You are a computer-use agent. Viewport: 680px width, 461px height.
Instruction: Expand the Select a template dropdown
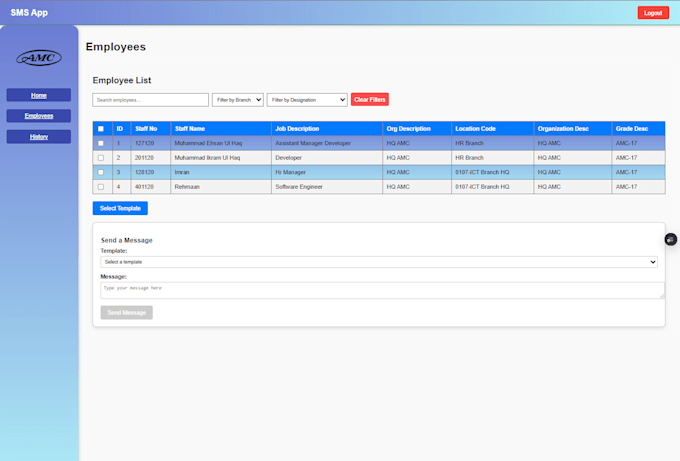point(379,262)
